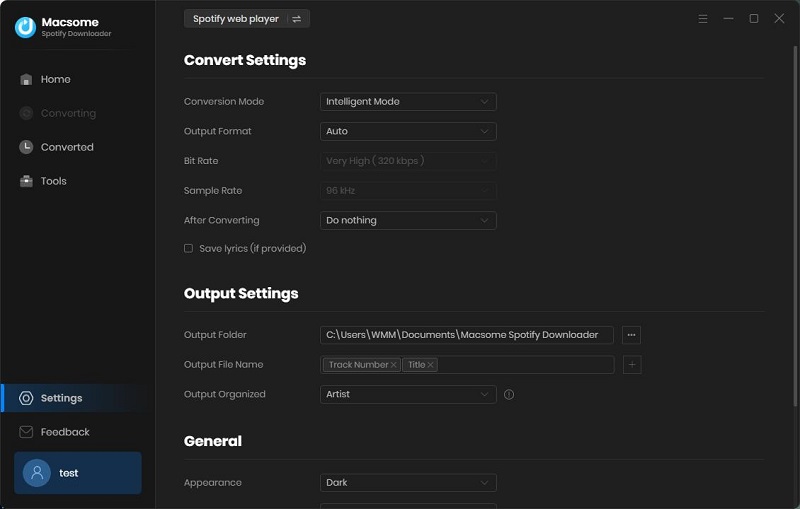Click the After Converting label

coord(221,220)
